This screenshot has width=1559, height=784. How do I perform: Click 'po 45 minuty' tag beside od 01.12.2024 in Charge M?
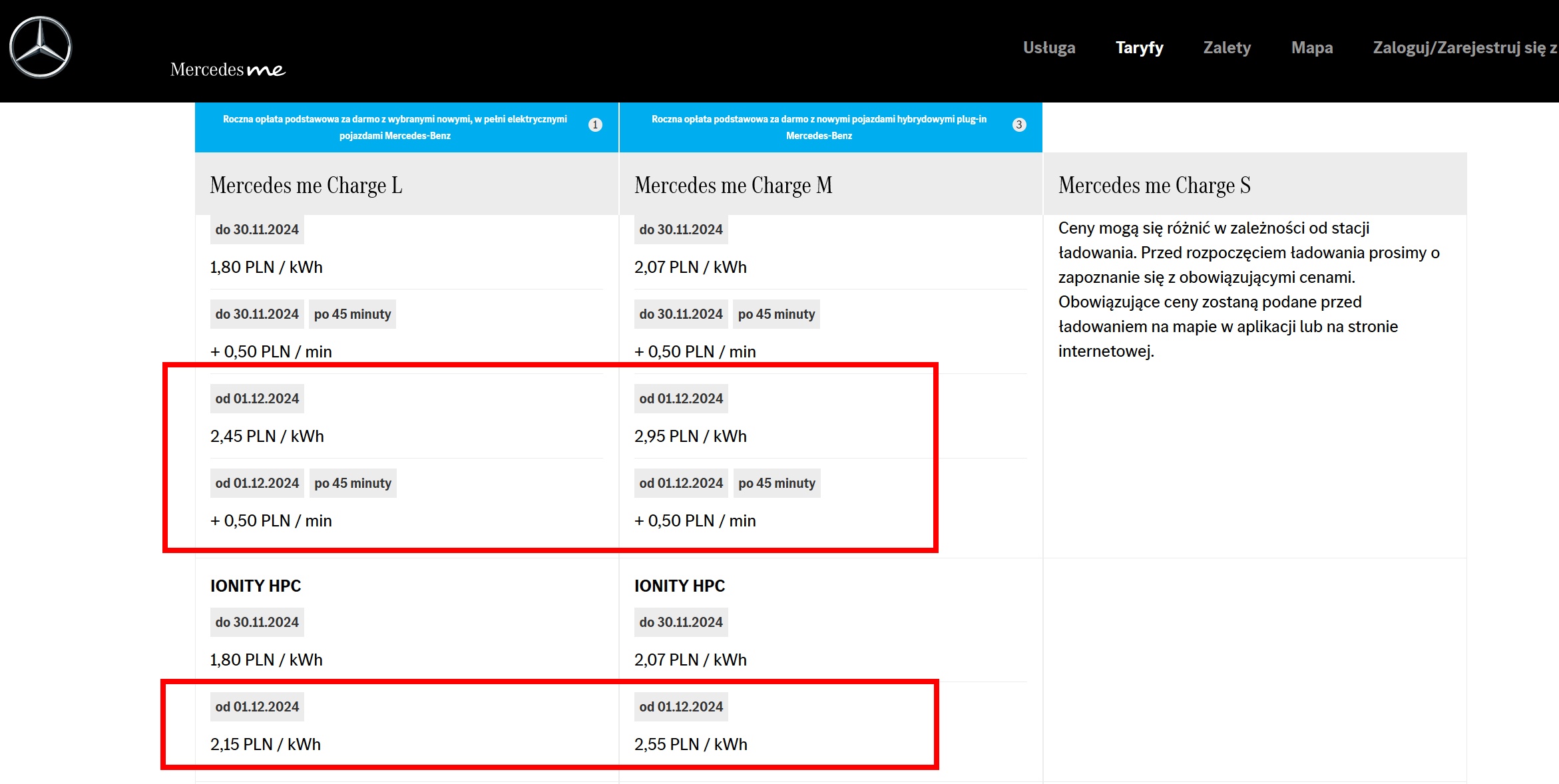coord(777,483)
